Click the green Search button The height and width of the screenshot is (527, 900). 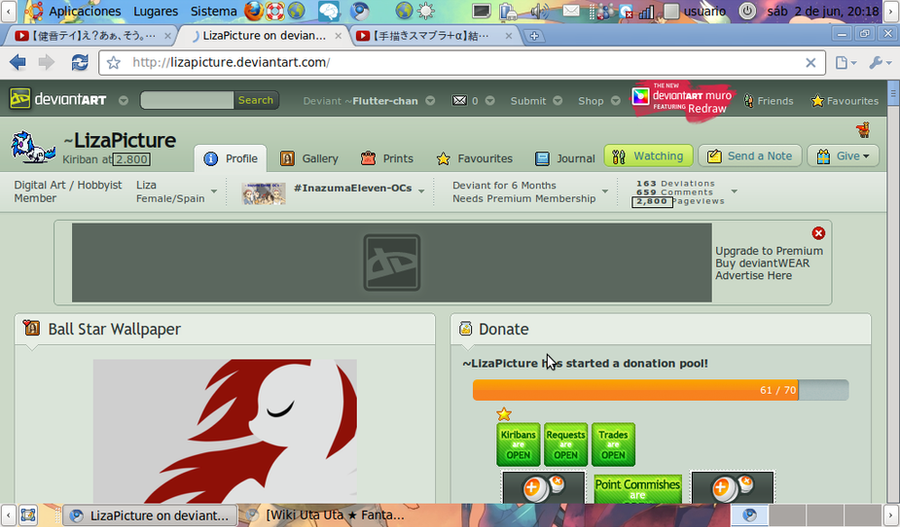pos(256,100)
